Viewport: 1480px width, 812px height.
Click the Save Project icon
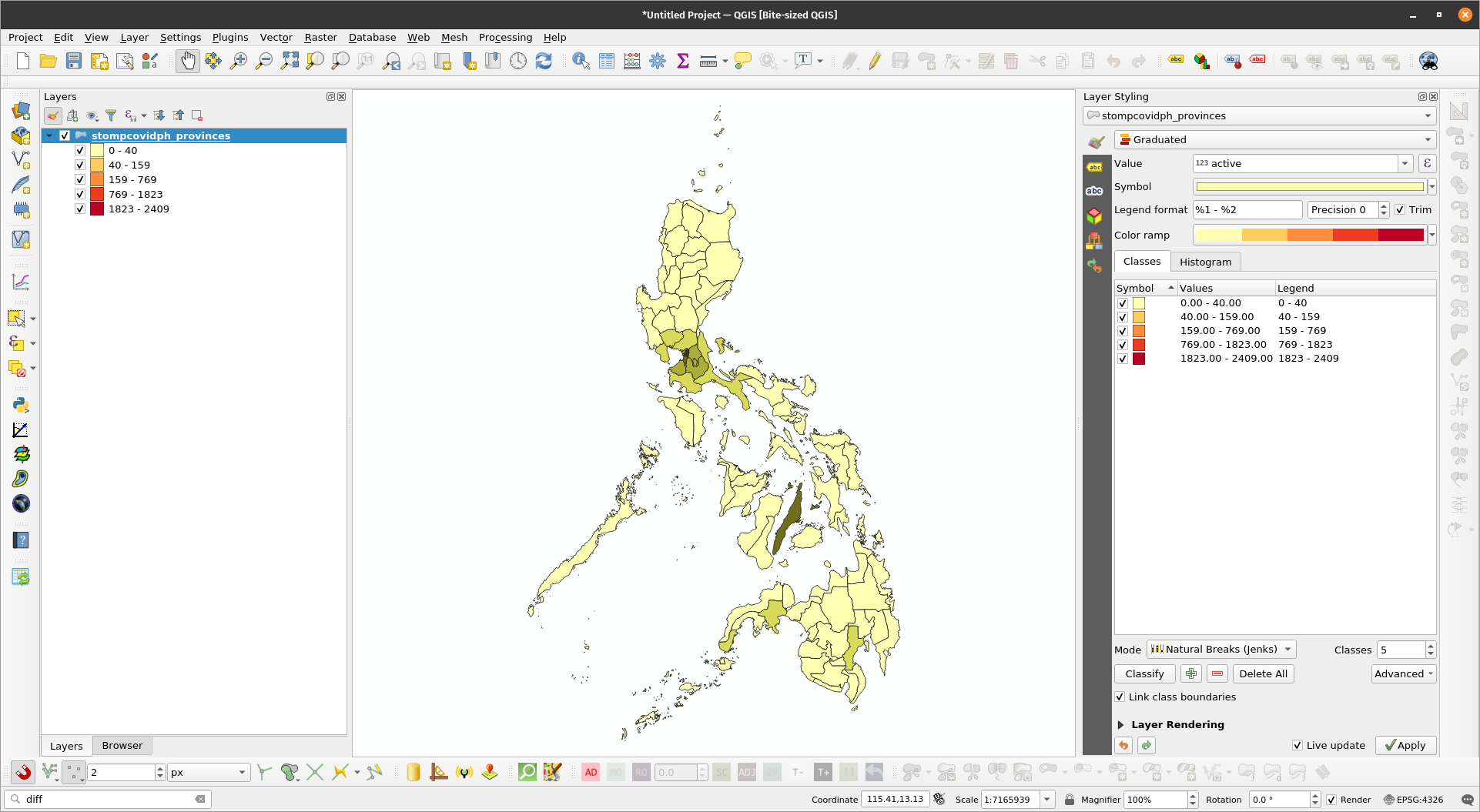tap(74, 61)
